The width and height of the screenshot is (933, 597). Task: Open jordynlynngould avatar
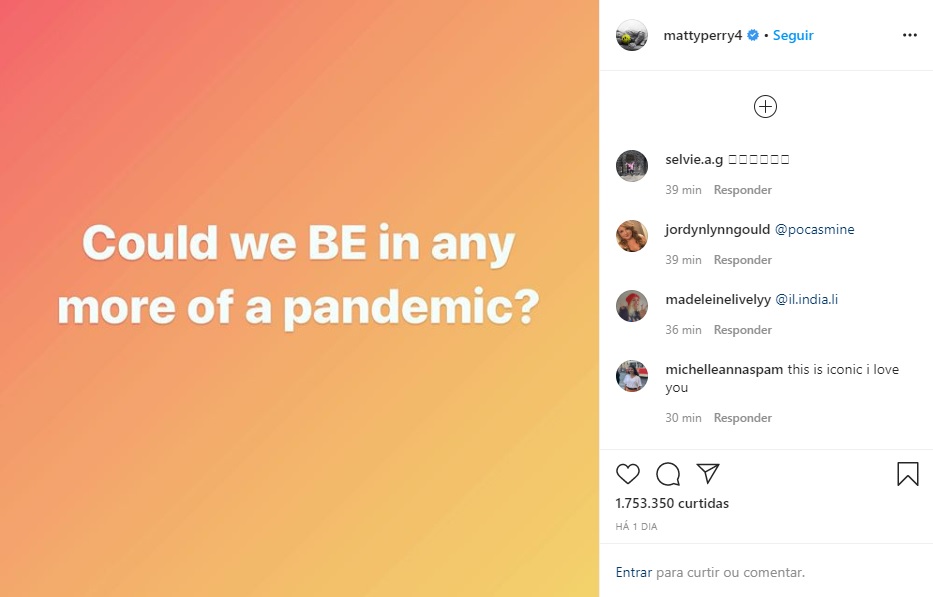coord(632,236)
